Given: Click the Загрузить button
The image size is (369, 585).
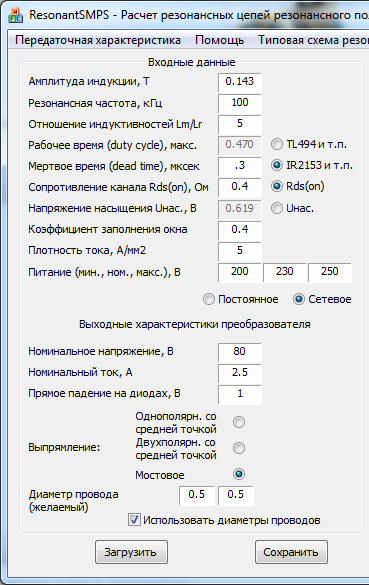Looking at the screenshot, I should coord(131,552).
